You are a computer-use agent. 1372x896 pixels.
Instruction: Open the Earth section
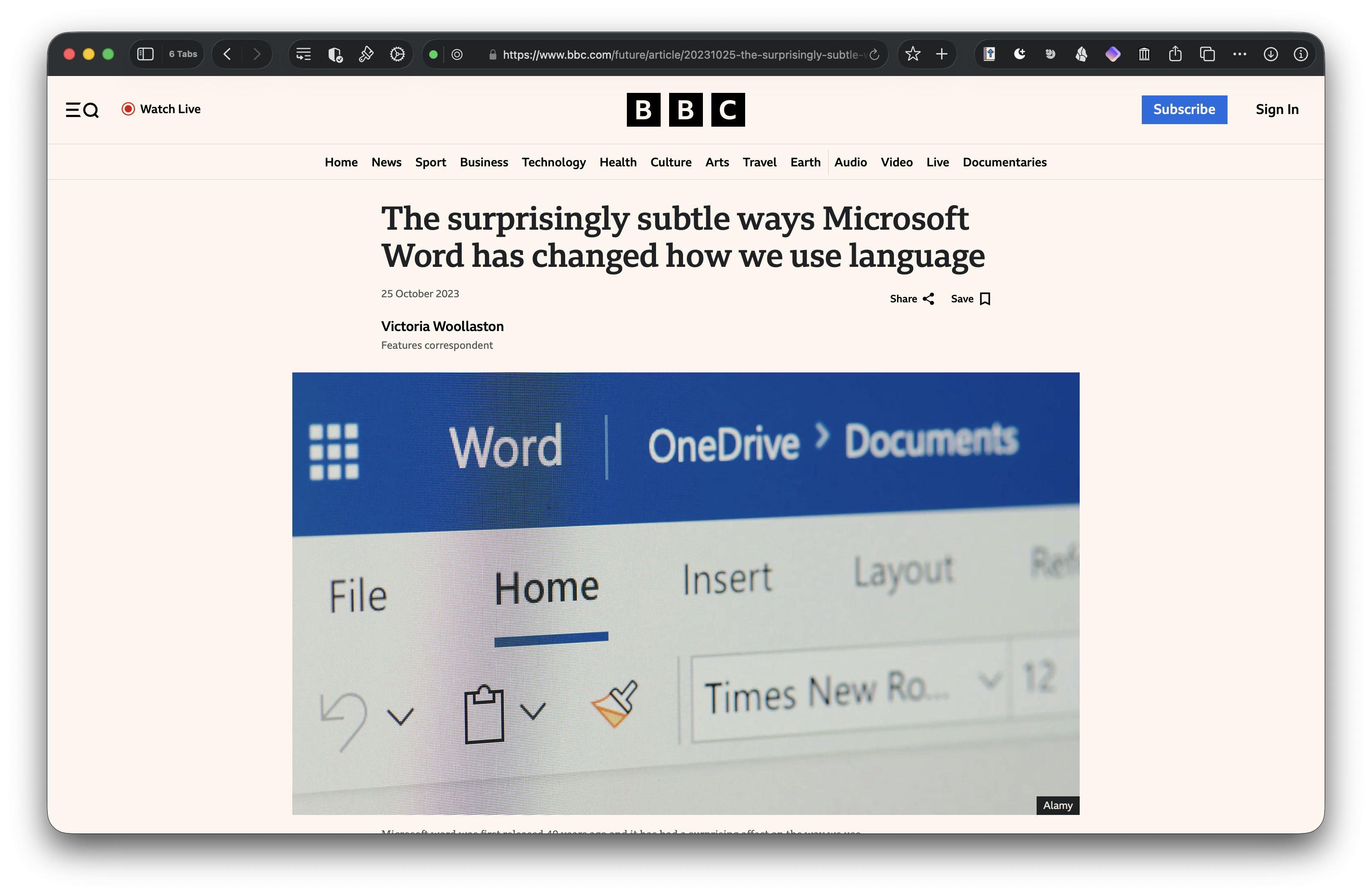click(805, 163)
